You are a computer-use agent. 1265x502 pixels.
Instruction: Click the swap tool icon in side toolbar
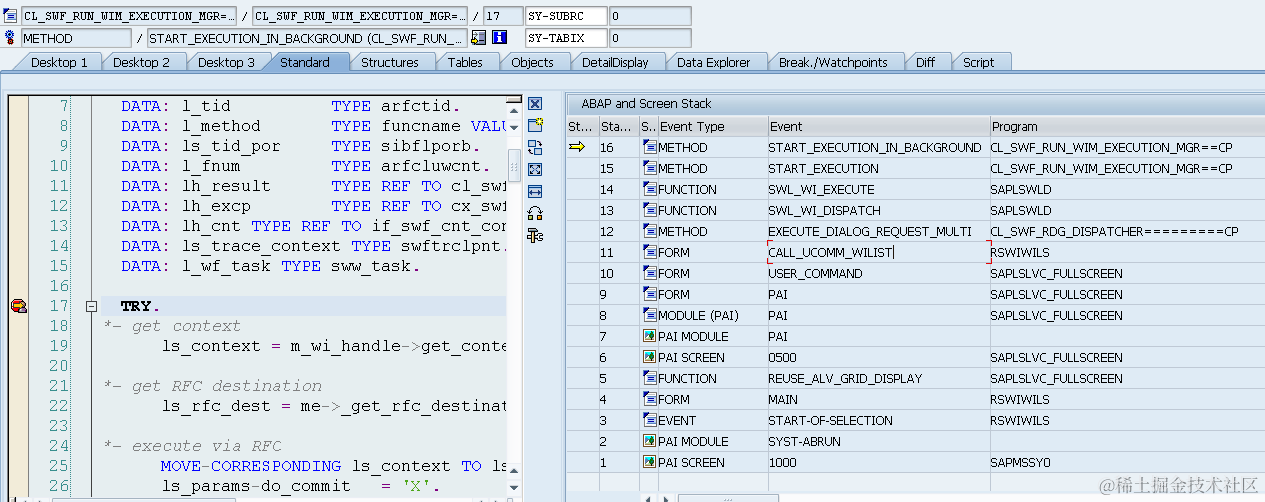[x=535, y=147]
